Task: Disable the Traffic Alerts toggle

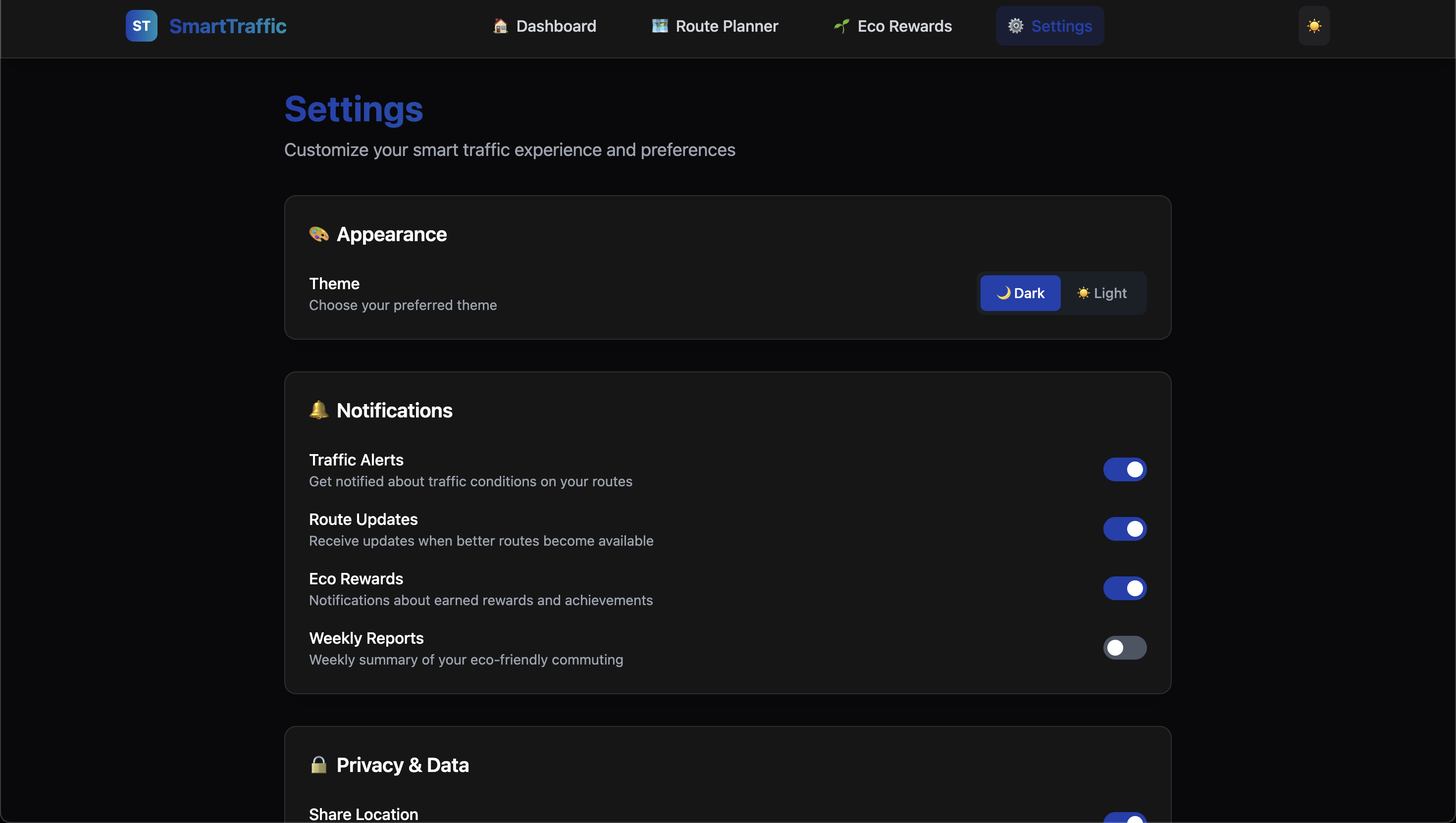Action: [1125, 469]
